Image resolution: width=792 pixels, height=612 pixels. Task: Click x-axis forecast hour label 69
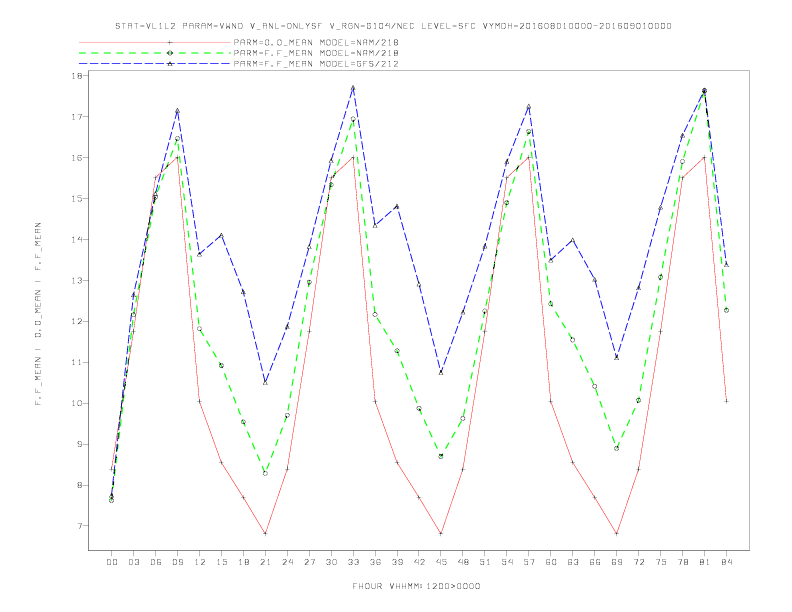pyautogui.click(x=617, y=562)
